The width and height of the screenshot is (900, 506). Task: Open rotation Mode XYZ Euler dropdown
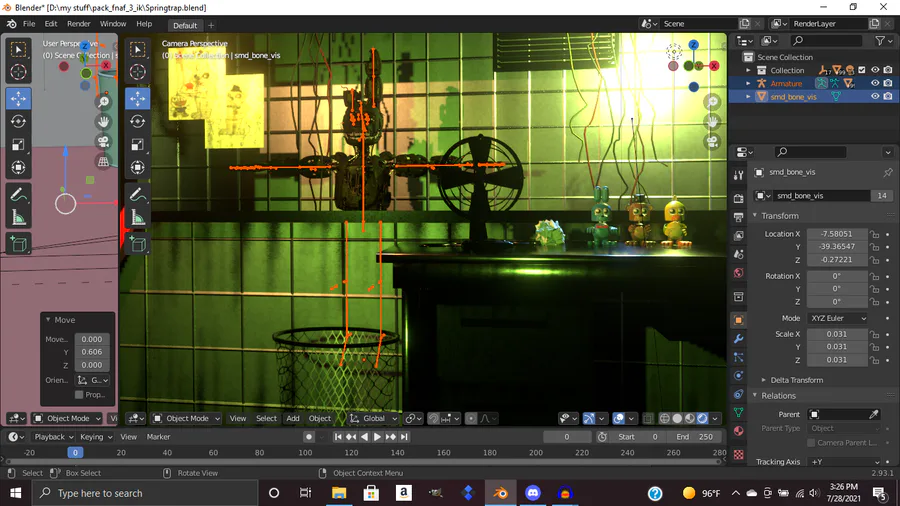(x=837, y=318)
